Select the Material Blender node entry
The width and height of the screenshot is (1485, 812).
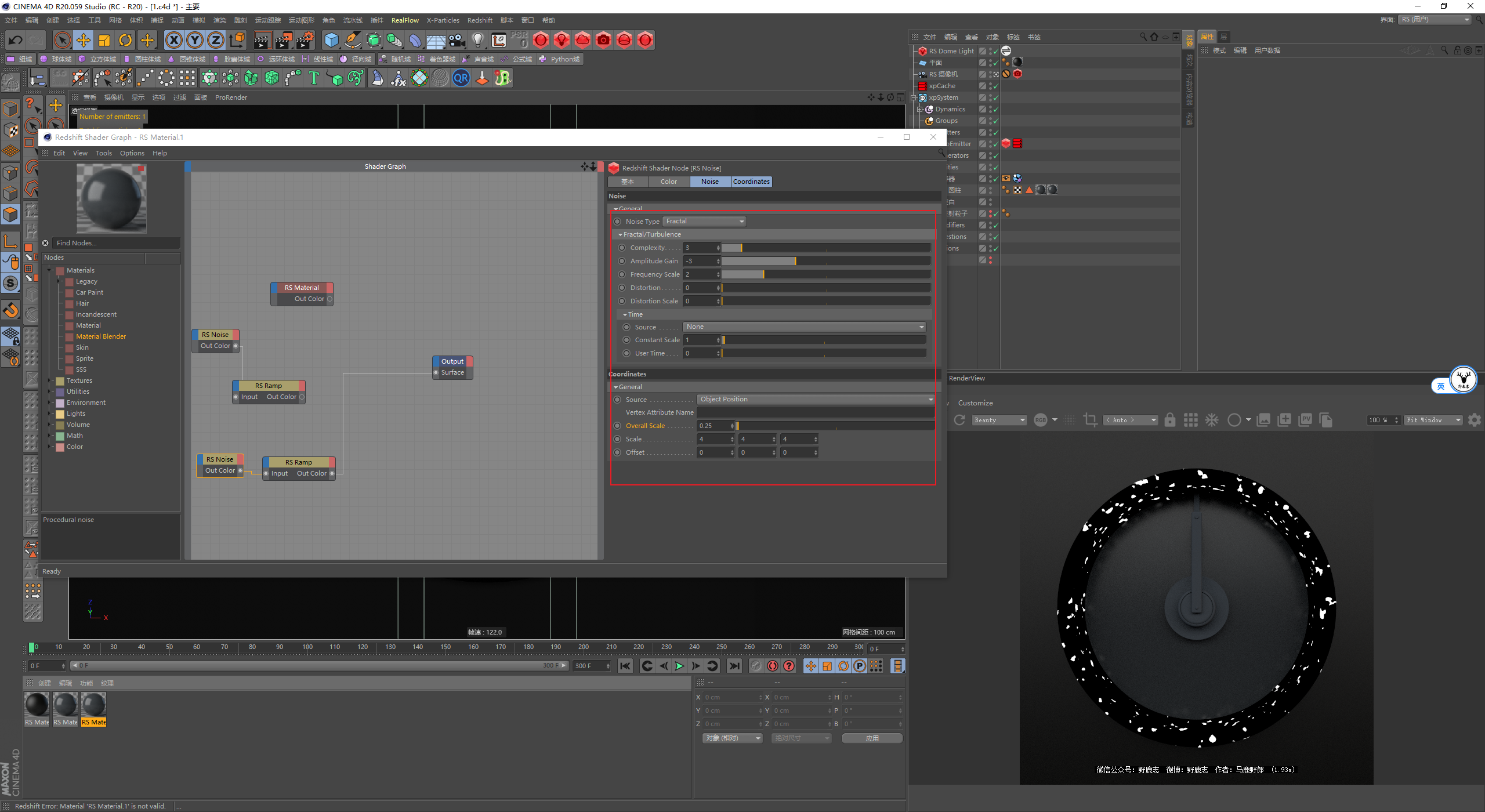coord(101,337)
